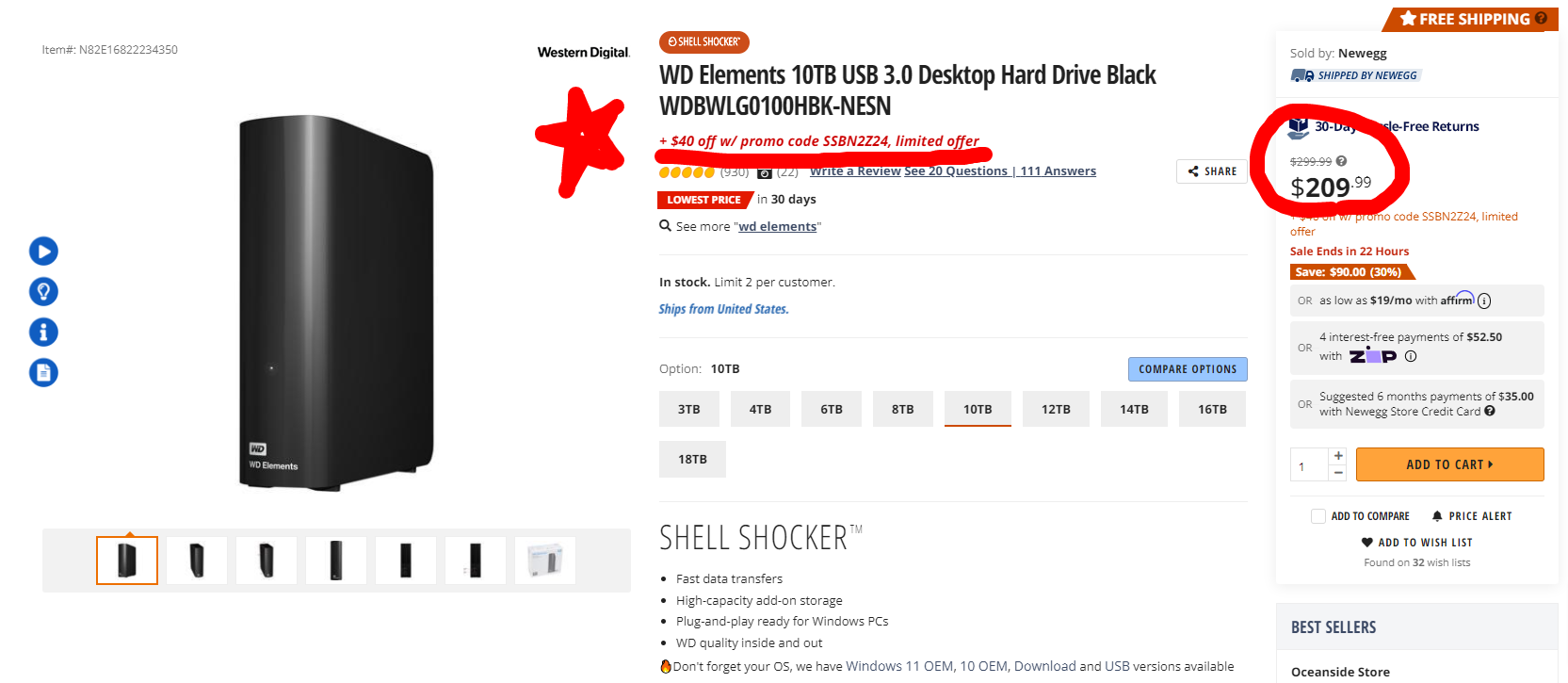Open the document specs icon
The image size is (1568, 683).
pos(43,373)
